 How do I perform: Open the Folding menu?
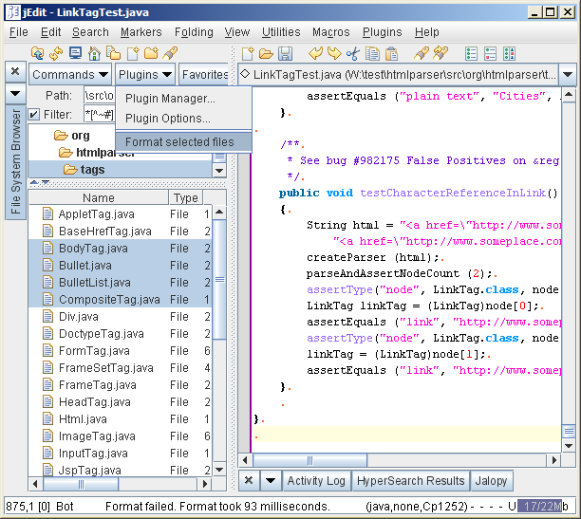[x=194, y=32]
